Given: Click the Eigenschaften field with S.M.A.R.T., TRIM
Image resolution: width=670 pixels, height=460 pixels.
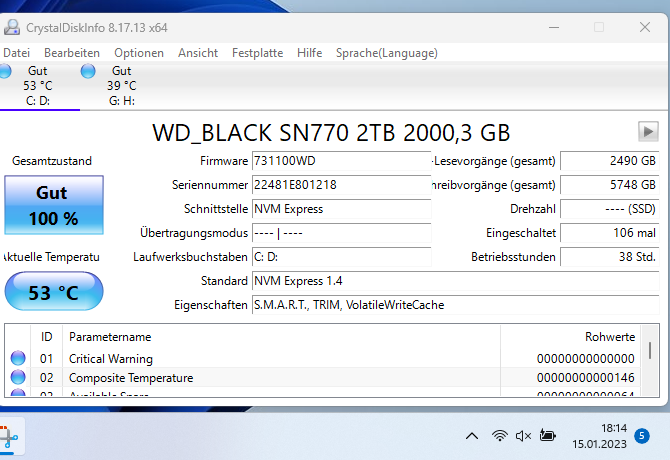Looking at the screenshot, I should tap(455, 305).
